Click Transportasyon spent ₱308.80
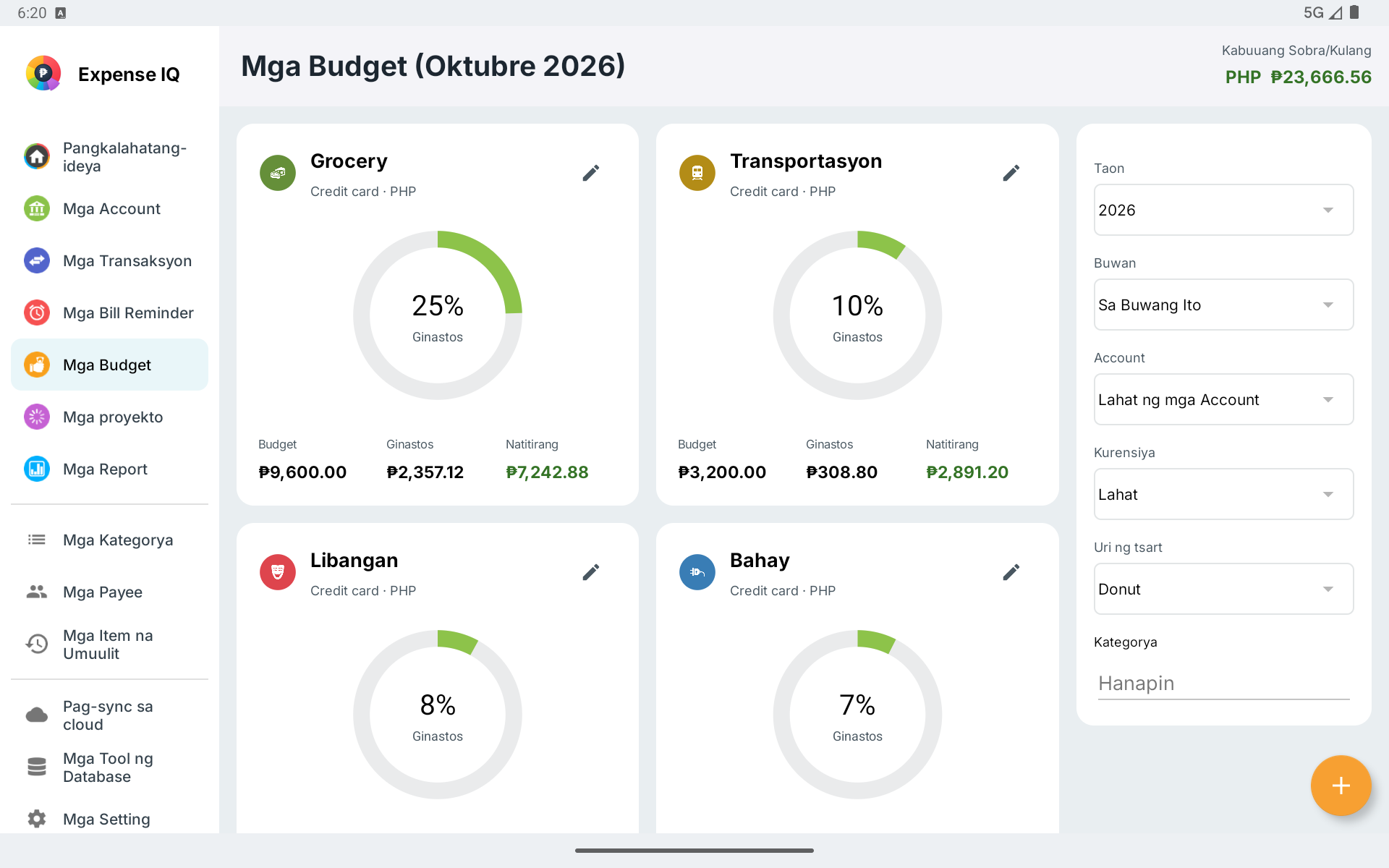Screen dimensions: 1389x868 pos(841,472)
